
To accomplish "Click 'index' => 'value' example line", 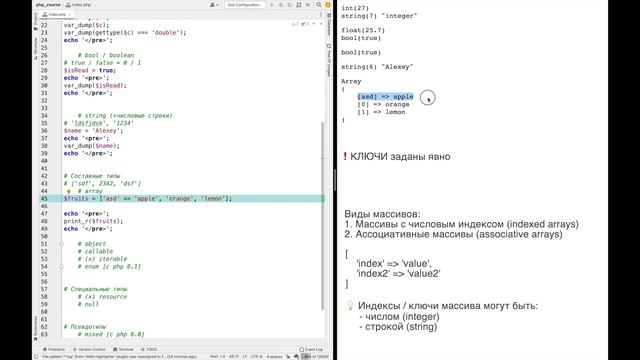I will [x=394, y=264].
